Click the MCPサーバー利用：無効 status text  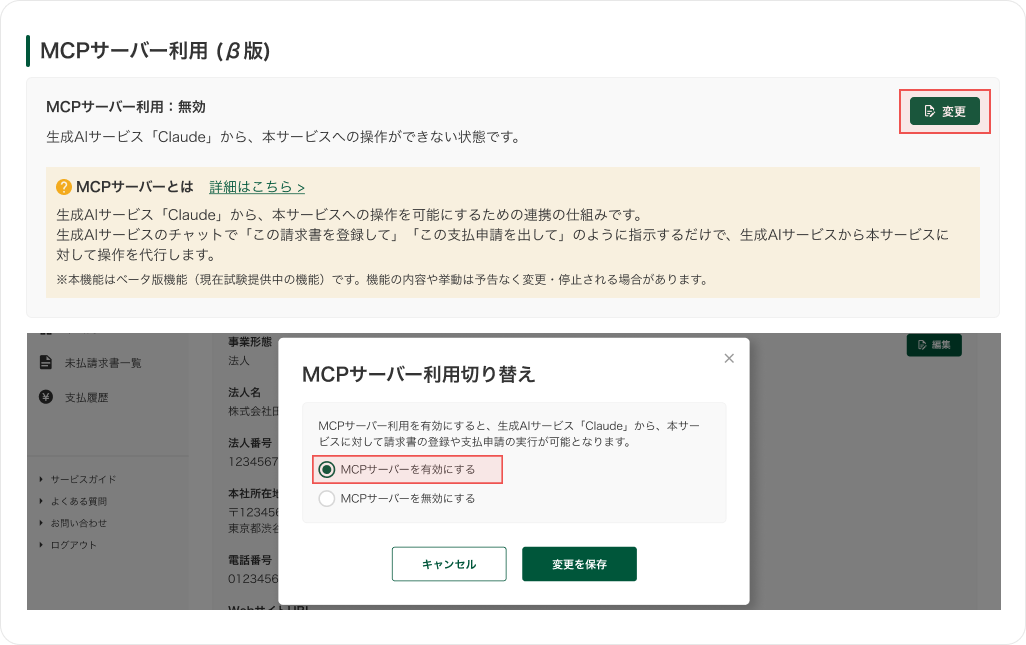(x=126, y=107)
